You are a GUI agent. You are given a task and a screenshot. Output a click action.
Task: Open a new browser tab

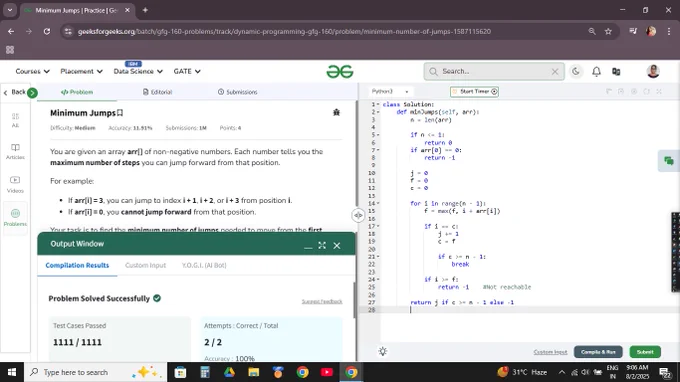pos(145,10)
